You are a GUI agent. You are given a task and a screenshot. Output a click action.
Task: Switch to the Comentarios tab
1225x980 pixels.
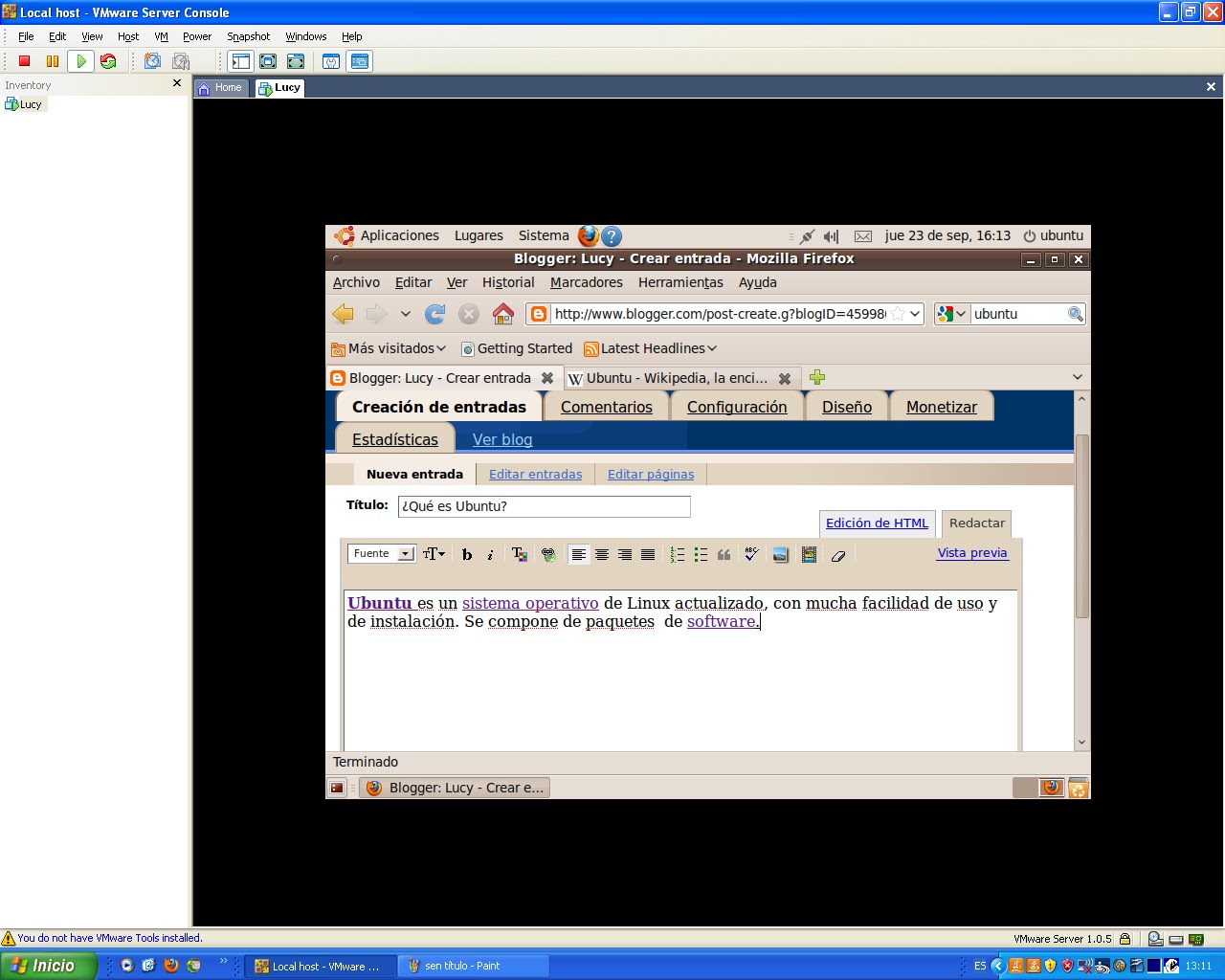tap(606, 406)
